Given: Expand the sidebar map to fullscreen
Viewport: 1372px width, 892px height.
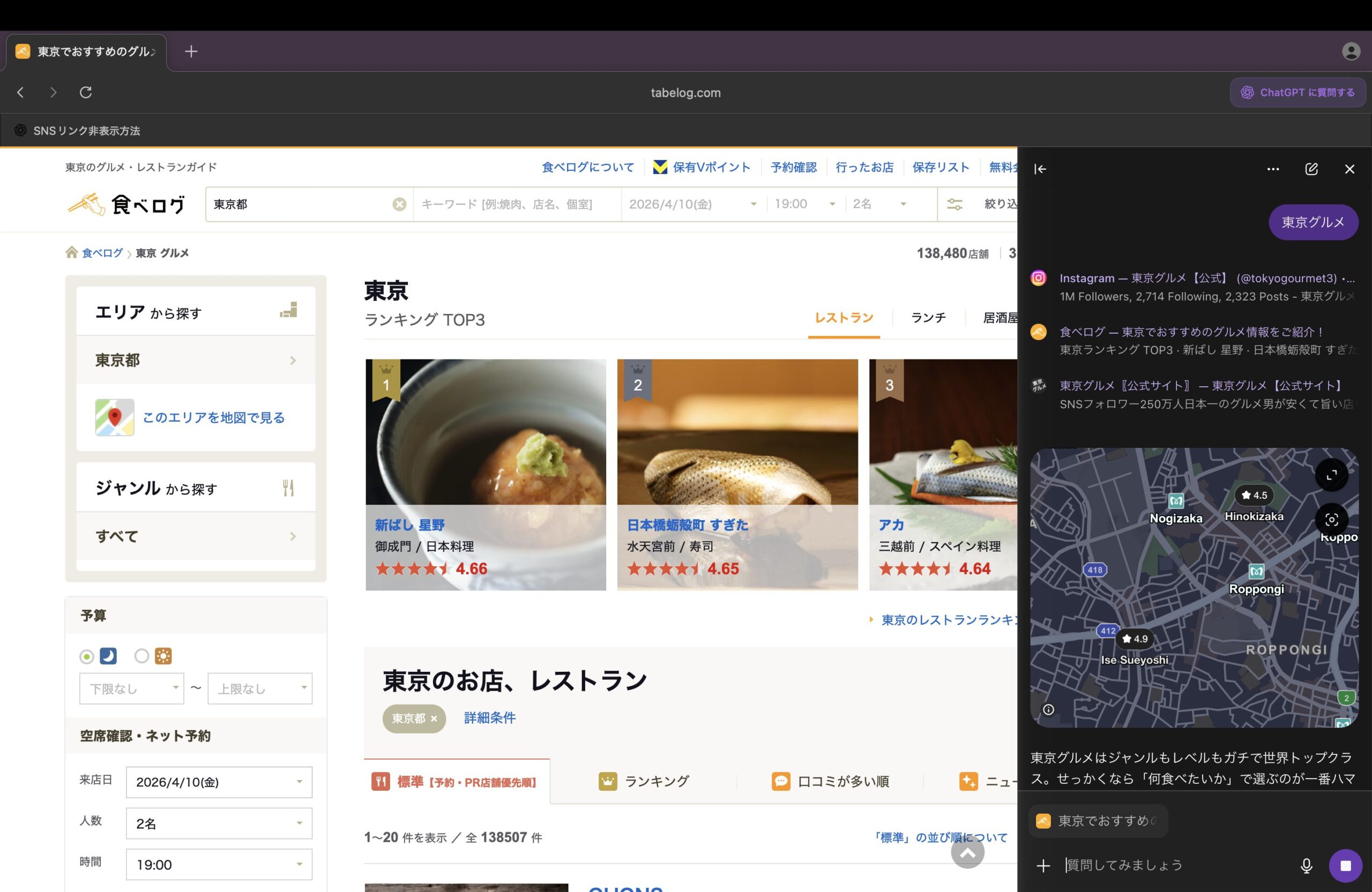Looking at the screenshot, I should click(1332, 475).
